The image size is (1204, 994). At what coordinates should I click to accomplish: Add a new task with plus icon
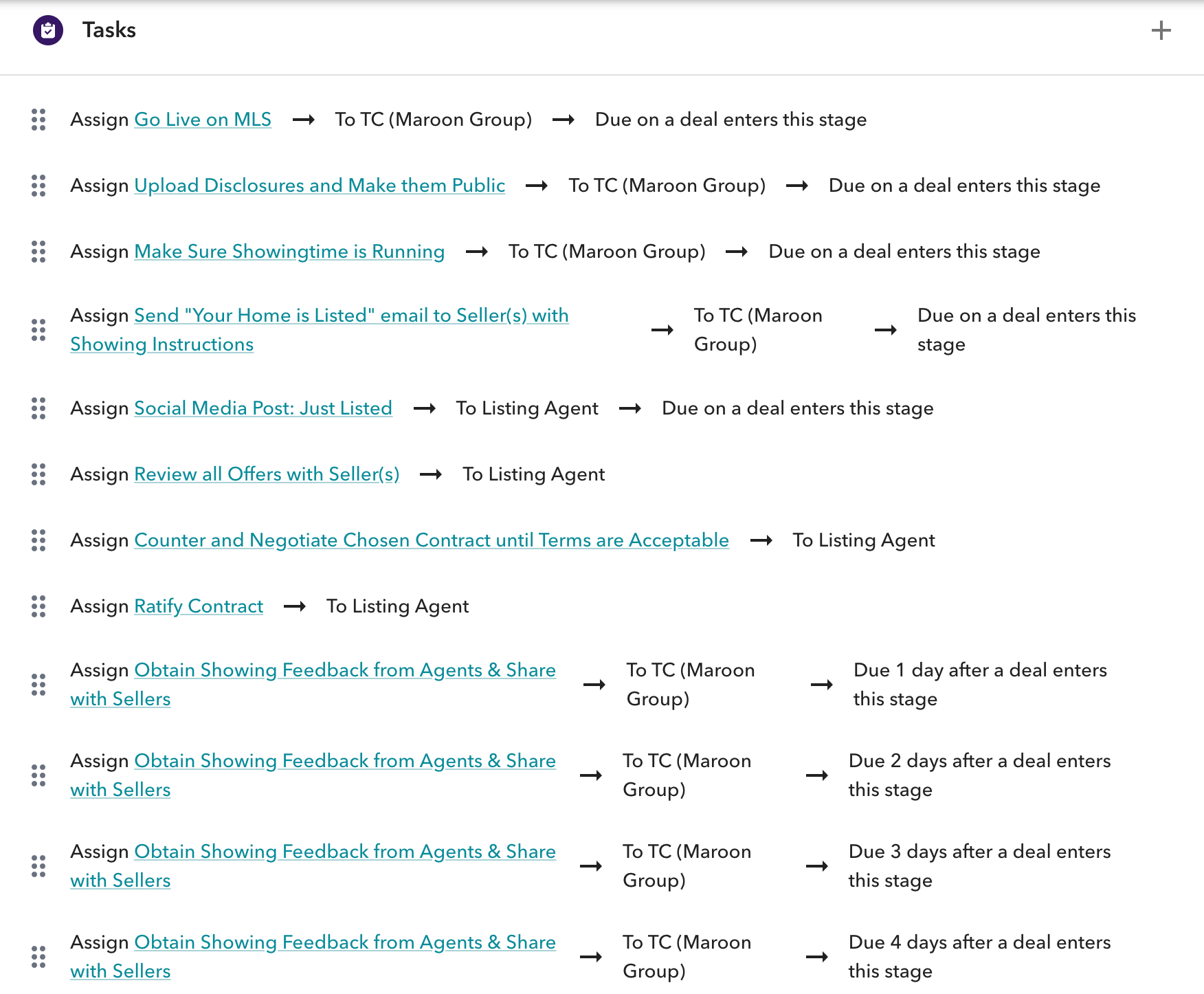tap(1161, 30)
